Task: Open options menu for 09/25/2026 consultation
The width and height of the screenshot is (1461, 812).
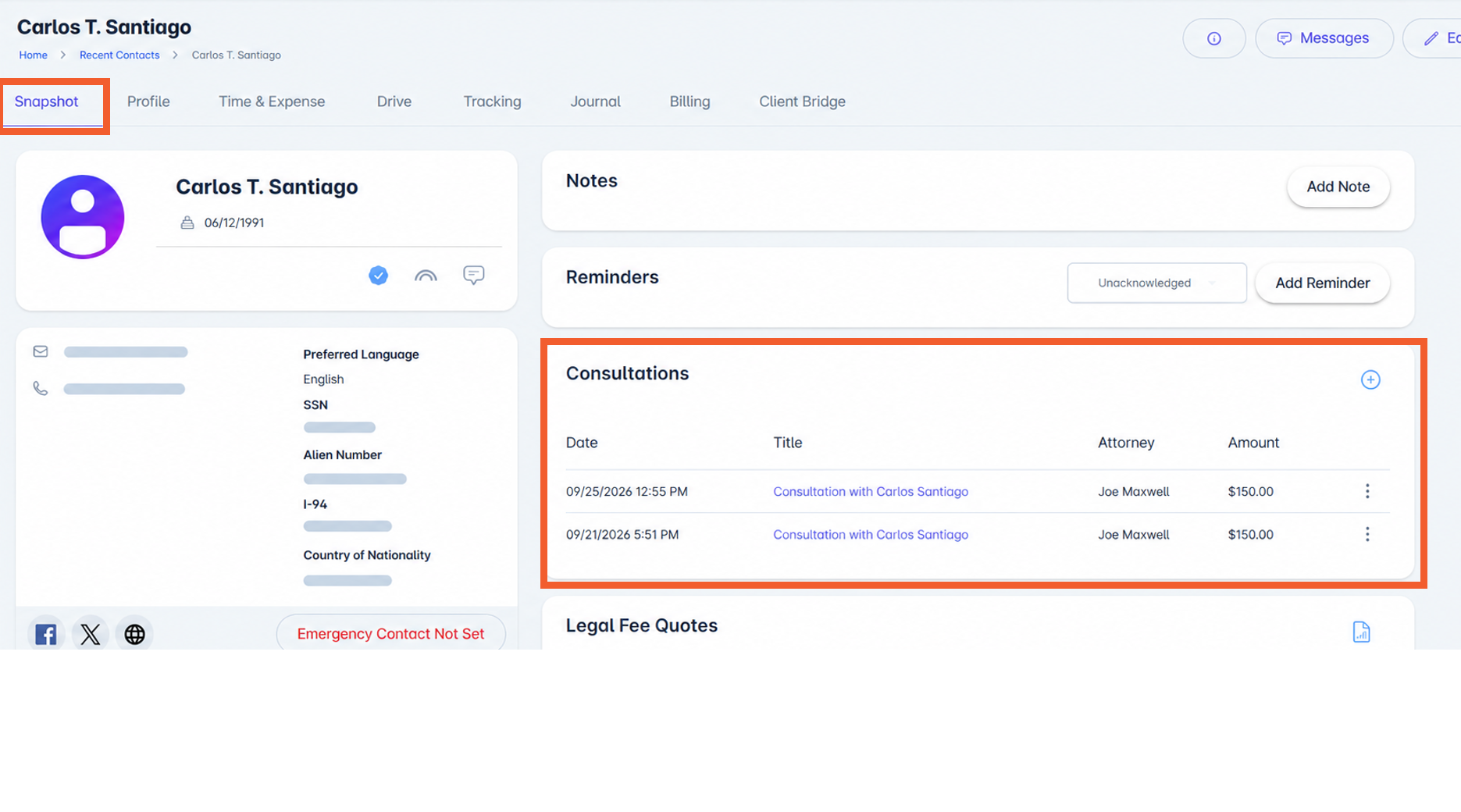Action: pos(1367,491)
